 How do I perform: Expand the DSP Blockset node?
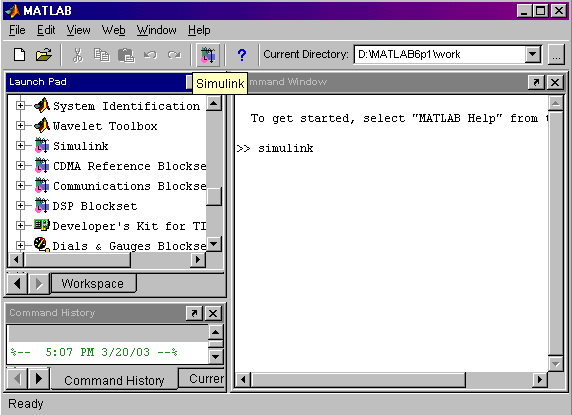coord(20,206)
